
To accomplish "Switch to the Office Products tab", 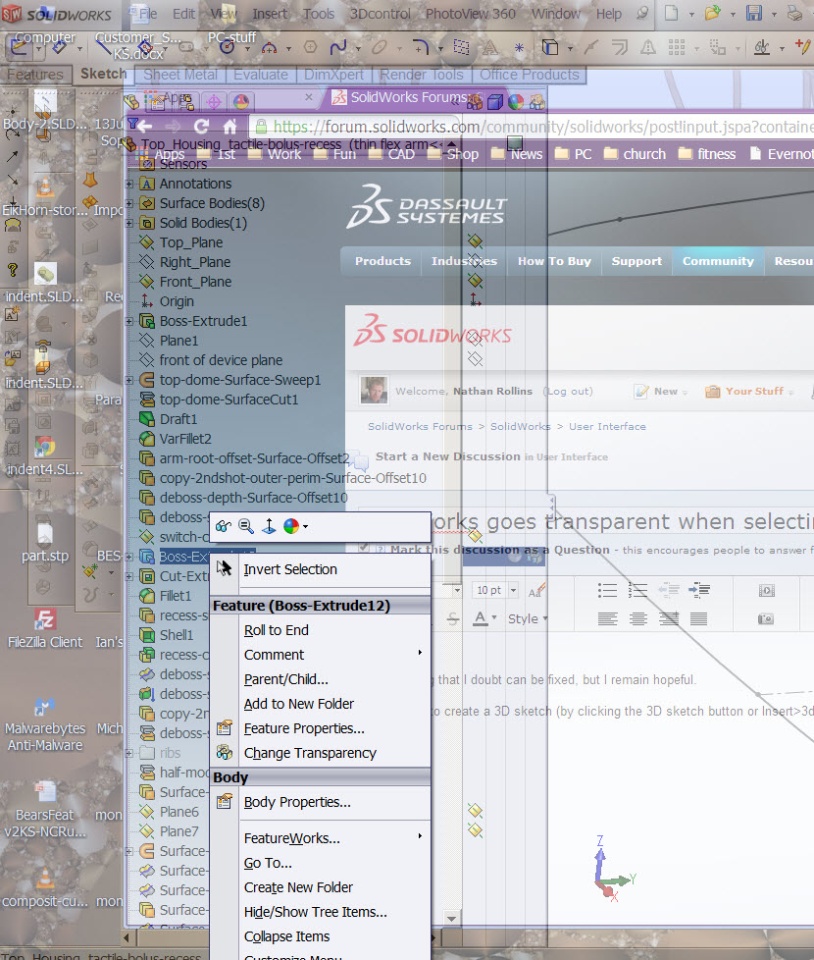I will (x=529, y=75).
